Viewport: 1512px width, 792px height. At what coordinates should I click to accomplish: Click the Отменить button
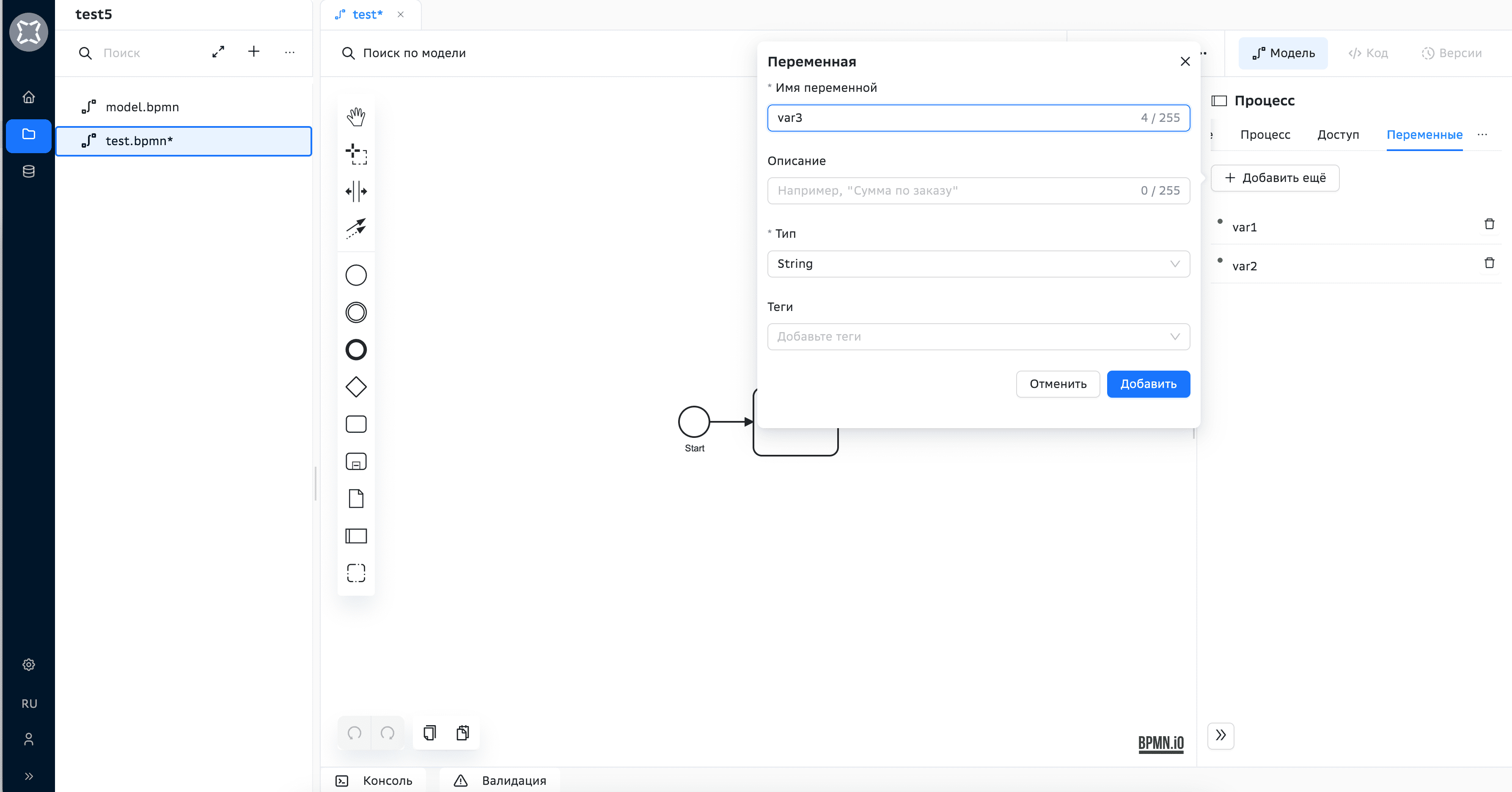[1058, 384]
